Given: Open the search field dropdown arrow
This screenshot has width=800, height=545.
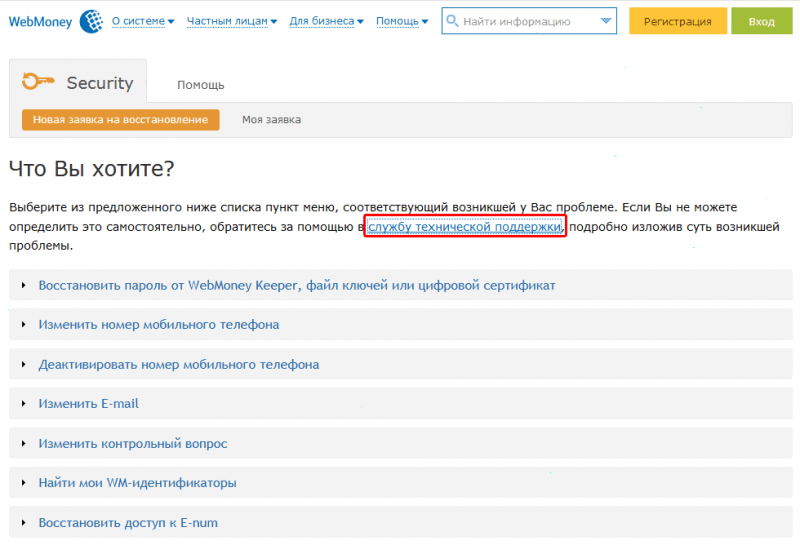Looking at the screenshot, I should (606, 21).
